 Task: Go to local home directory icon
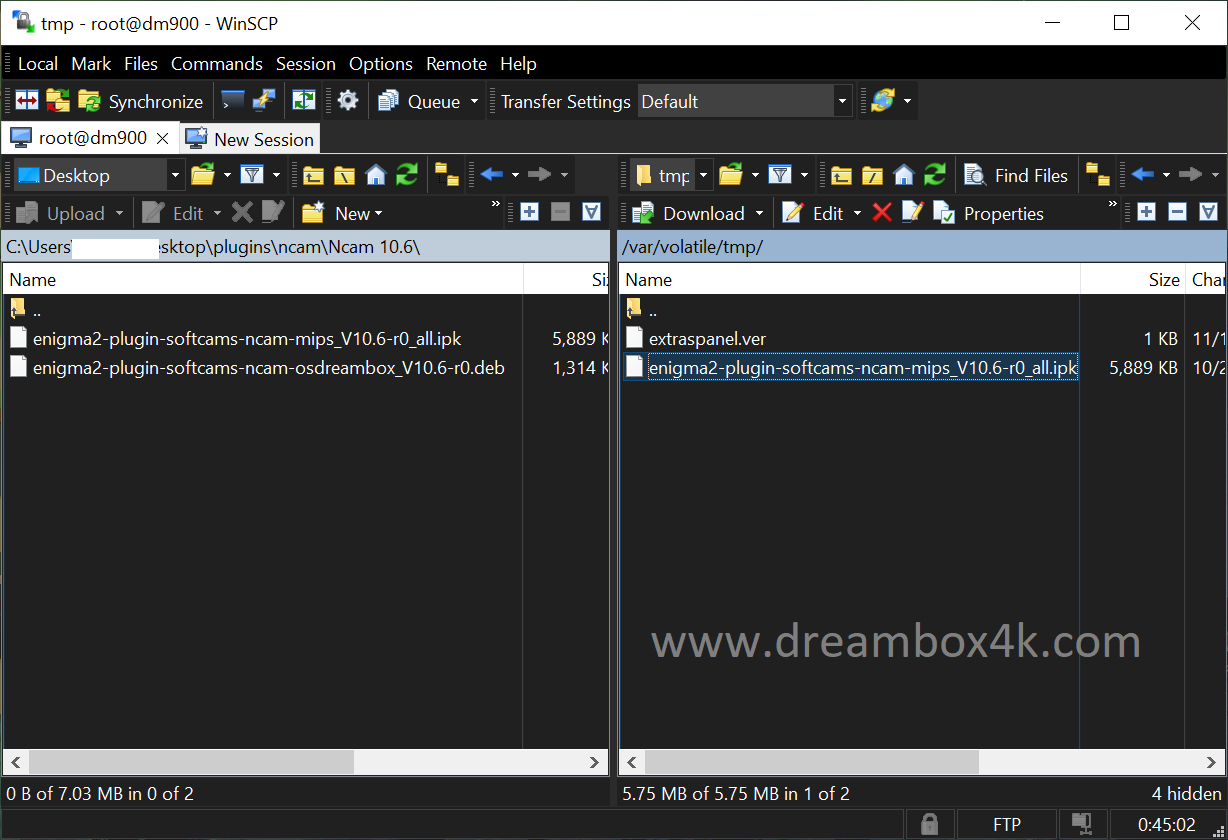pos(375,175)
